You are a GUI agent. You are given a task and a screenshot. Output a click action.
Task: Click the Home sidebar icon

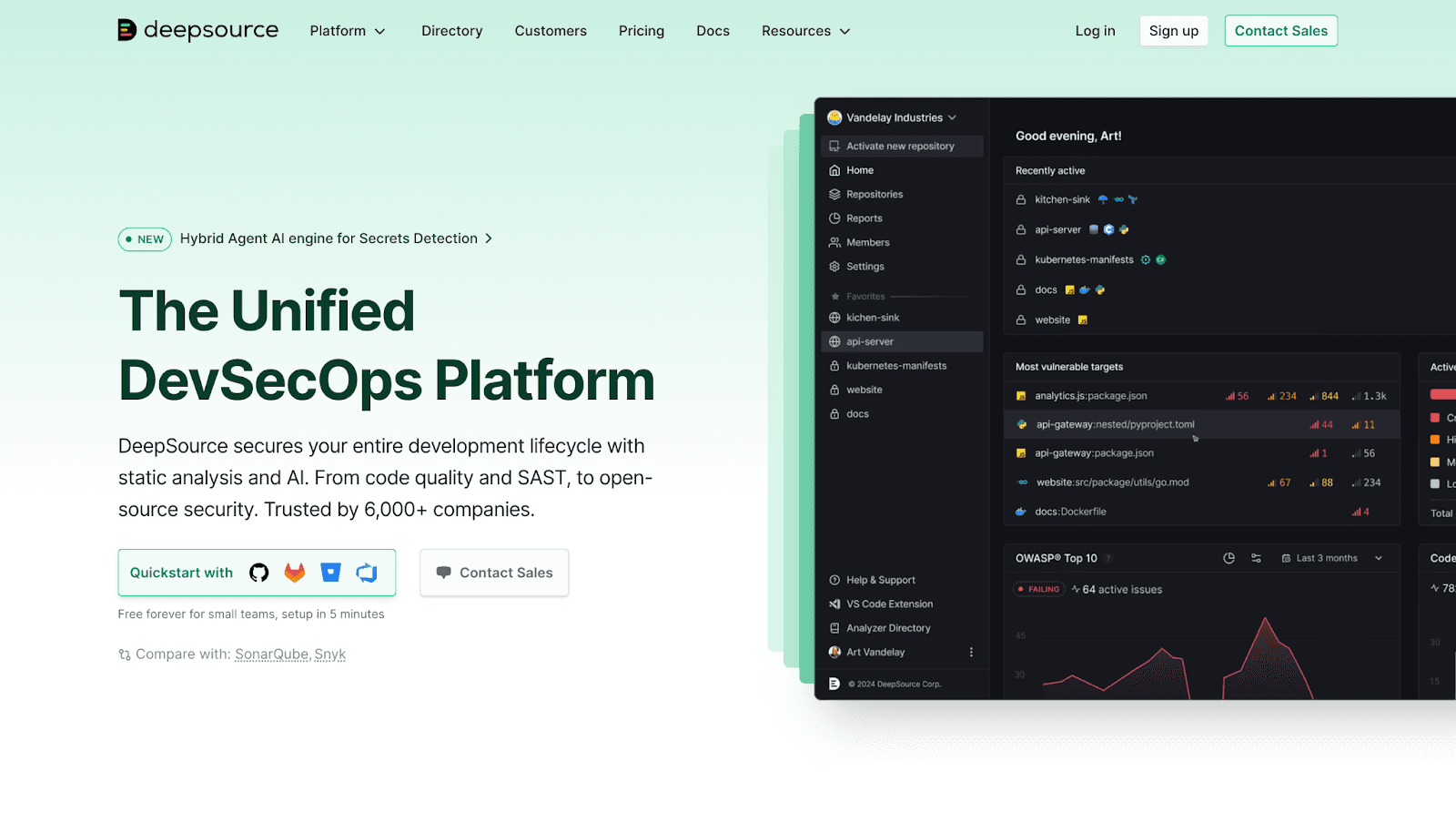pos(834,170)
